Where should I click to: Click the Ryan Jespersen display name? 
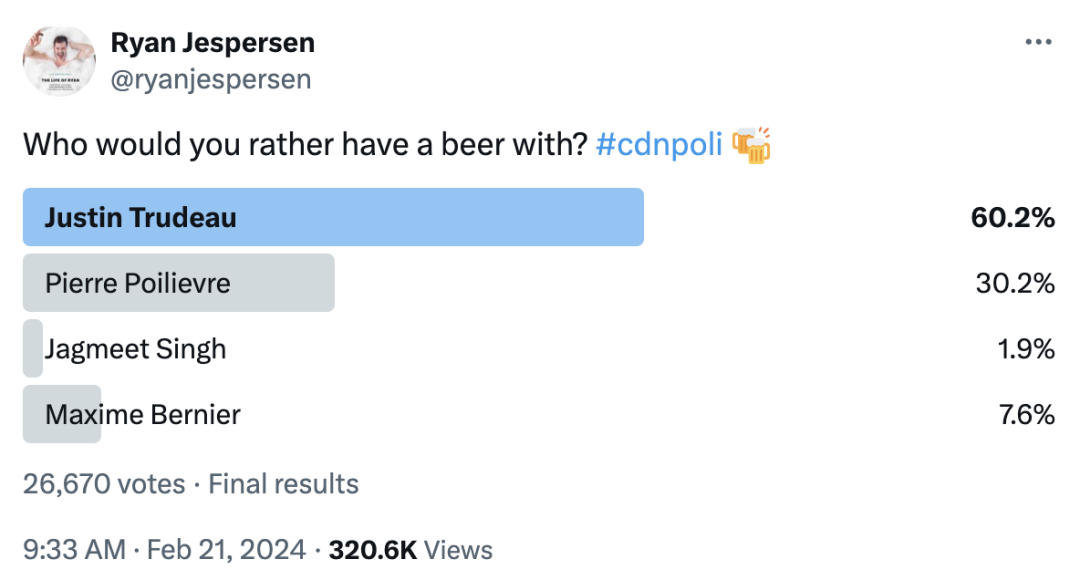click(213, 43)
